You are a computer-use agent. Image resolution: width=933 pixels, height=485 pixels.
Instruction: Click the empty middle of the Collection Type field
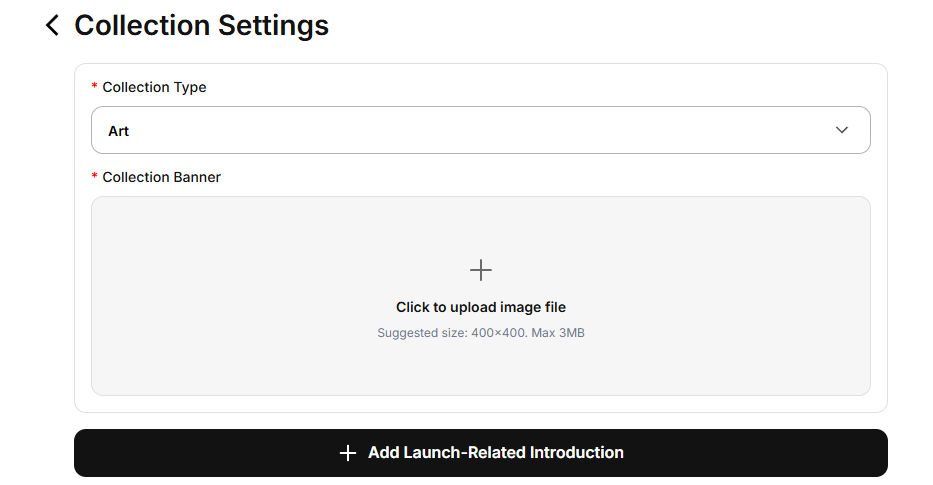480,130
